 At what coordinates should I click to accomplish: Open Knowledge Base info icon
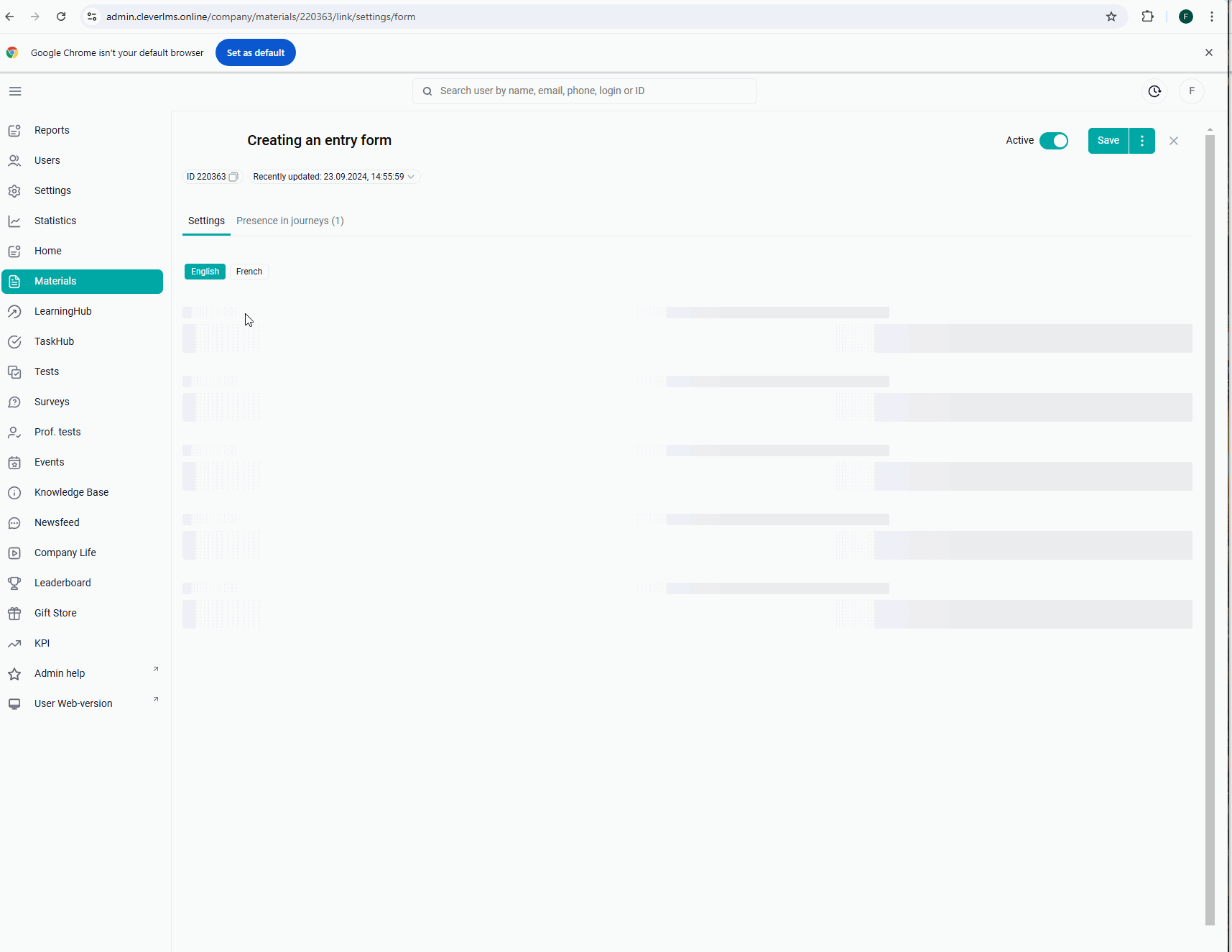(14, 492)
